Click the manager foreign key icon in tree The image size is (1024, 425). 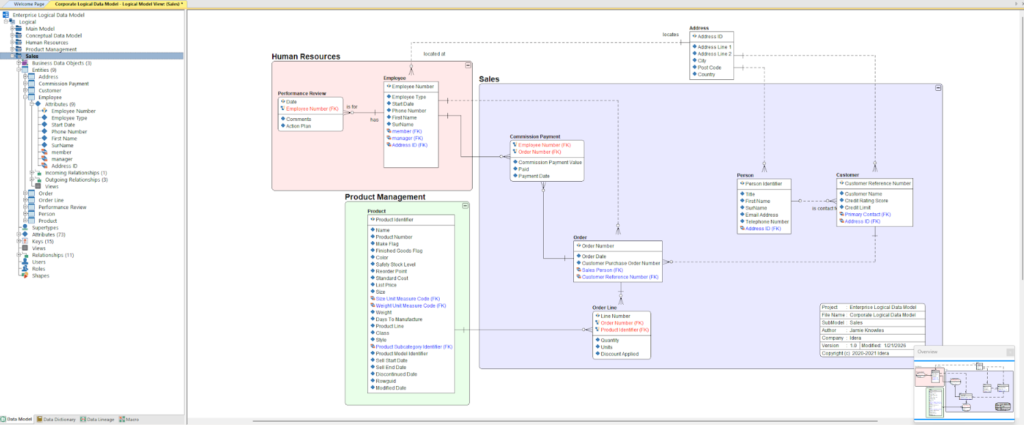[x=44, y=159]
